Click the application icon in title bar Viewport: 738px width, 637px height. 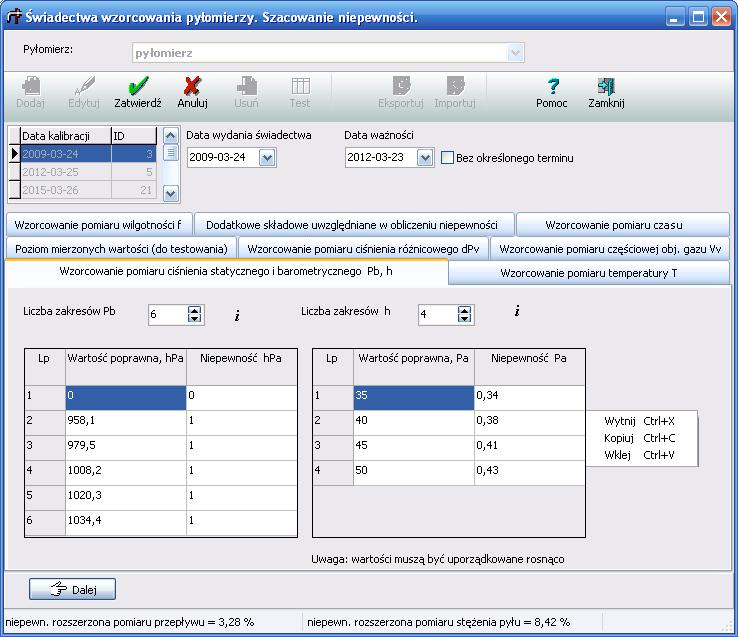pos(14,16)
